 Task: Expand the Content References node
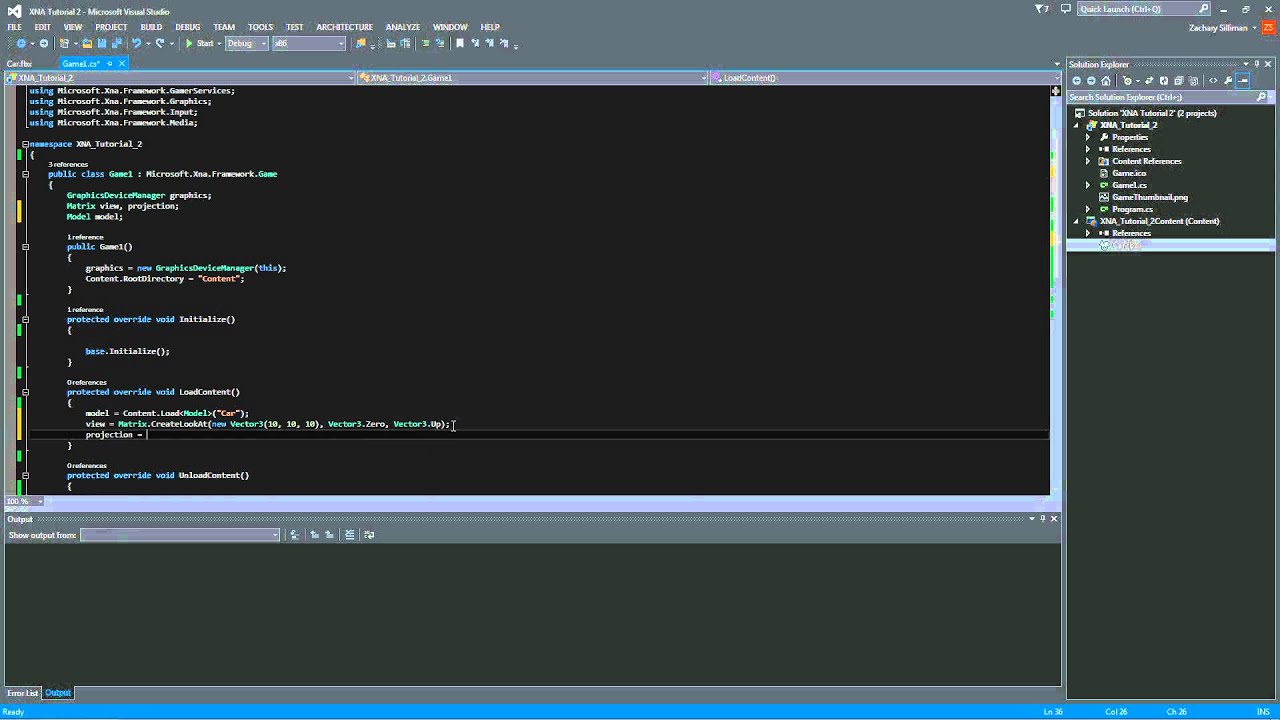pos(1088,161)
